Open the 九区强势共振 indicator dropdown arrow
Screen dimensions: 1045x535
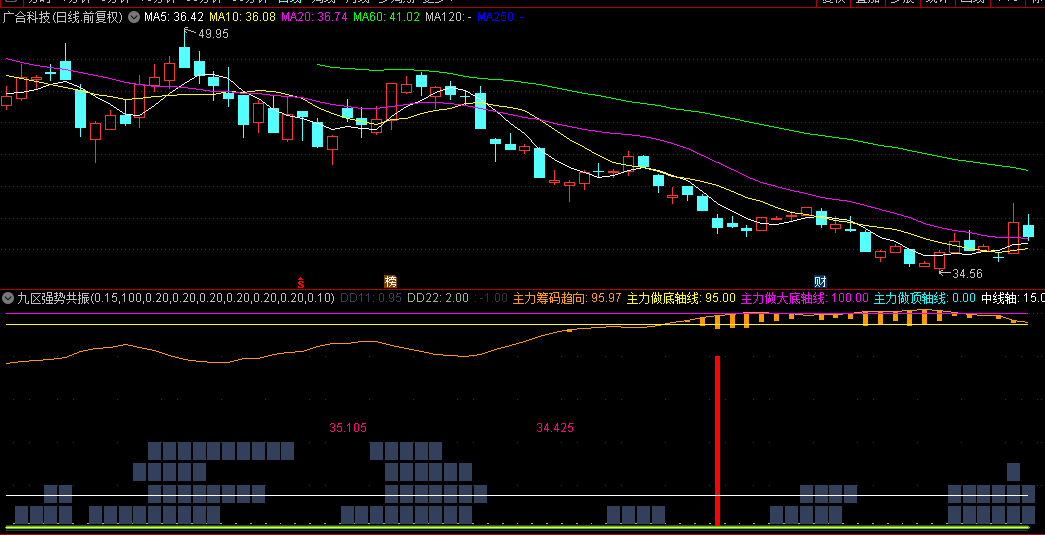coord(9,298)
